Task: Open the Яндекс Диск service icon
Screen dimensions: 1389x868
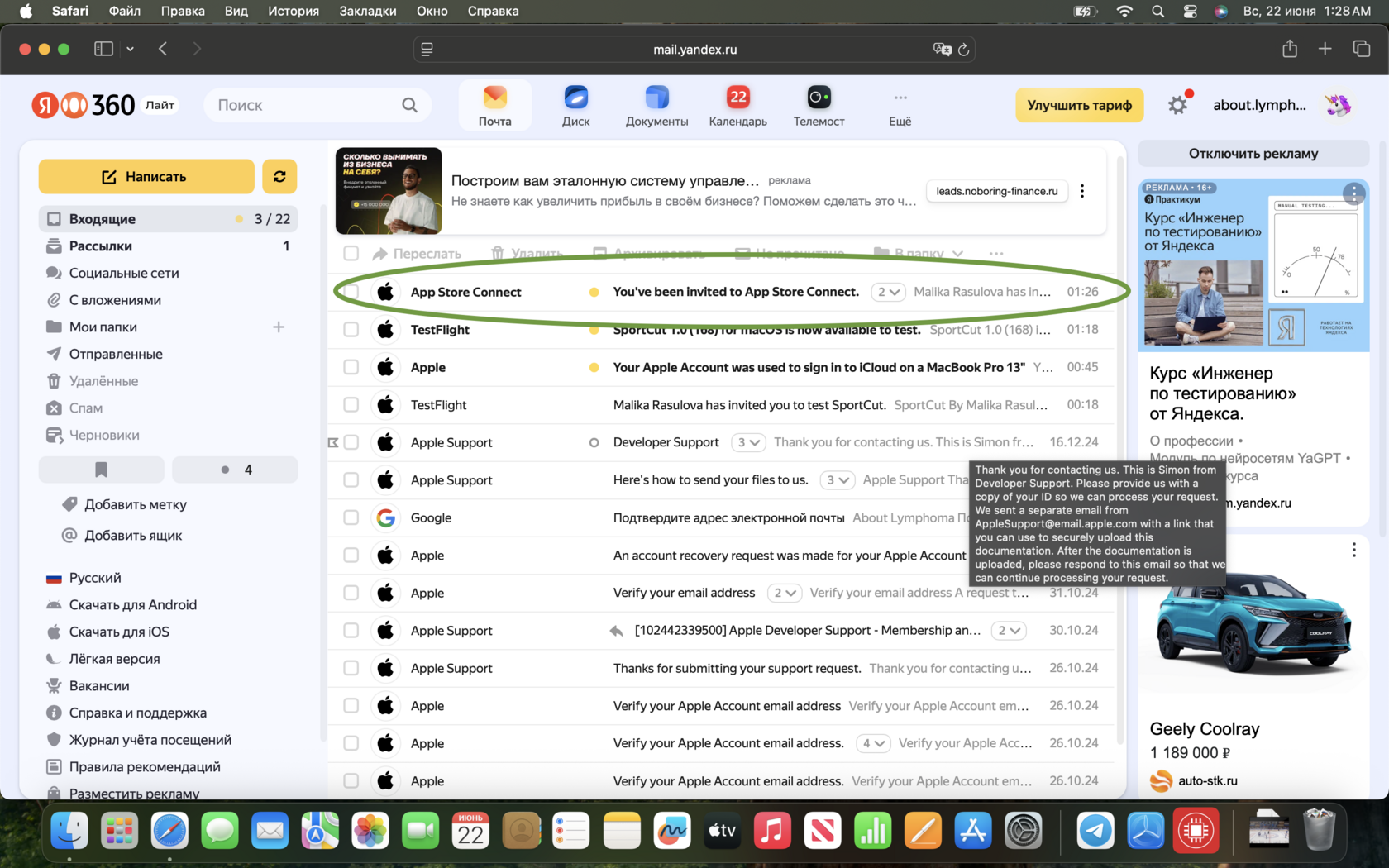Action: pyautogui.click(x=575, y=98)
